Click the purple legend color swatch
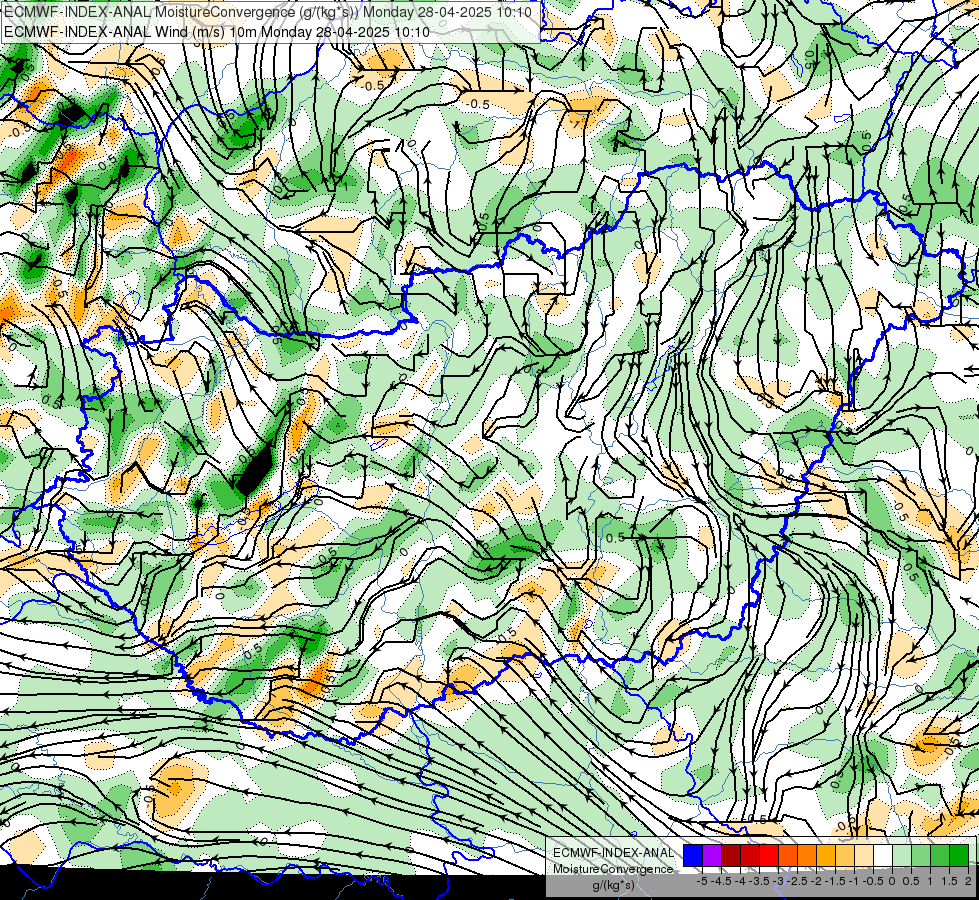979x900 pixels. pyautogui.click(x=712, y=855)
